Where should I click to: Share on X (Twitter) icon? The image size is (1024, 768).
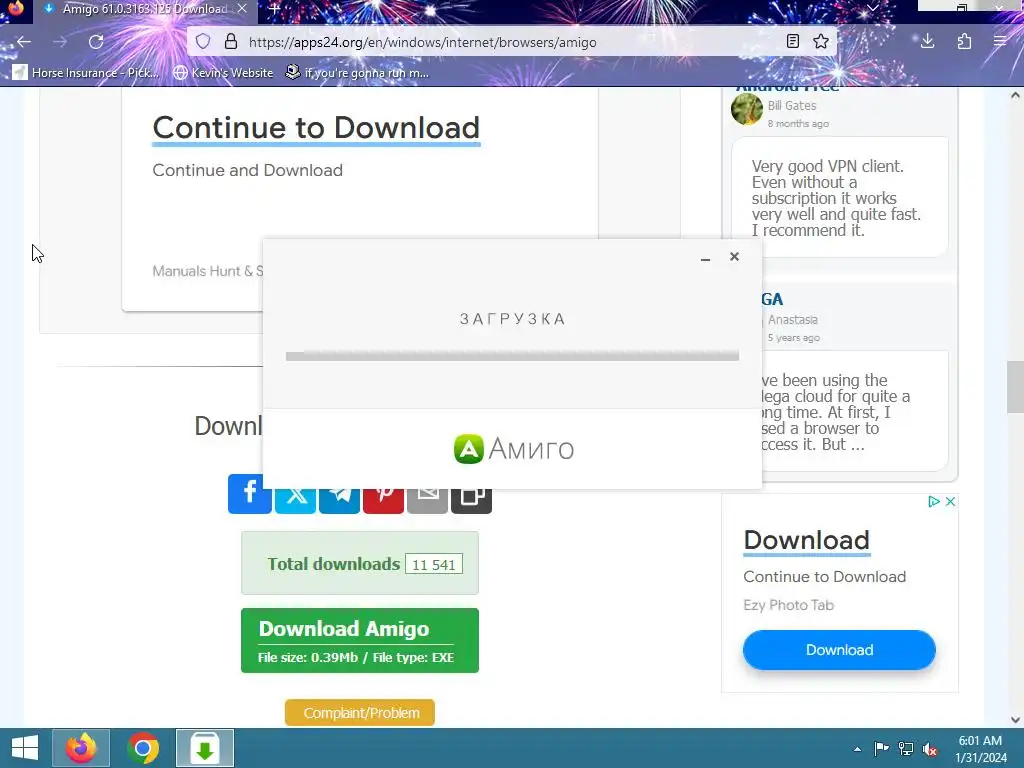pyautogui.click(x=295, y=500)
